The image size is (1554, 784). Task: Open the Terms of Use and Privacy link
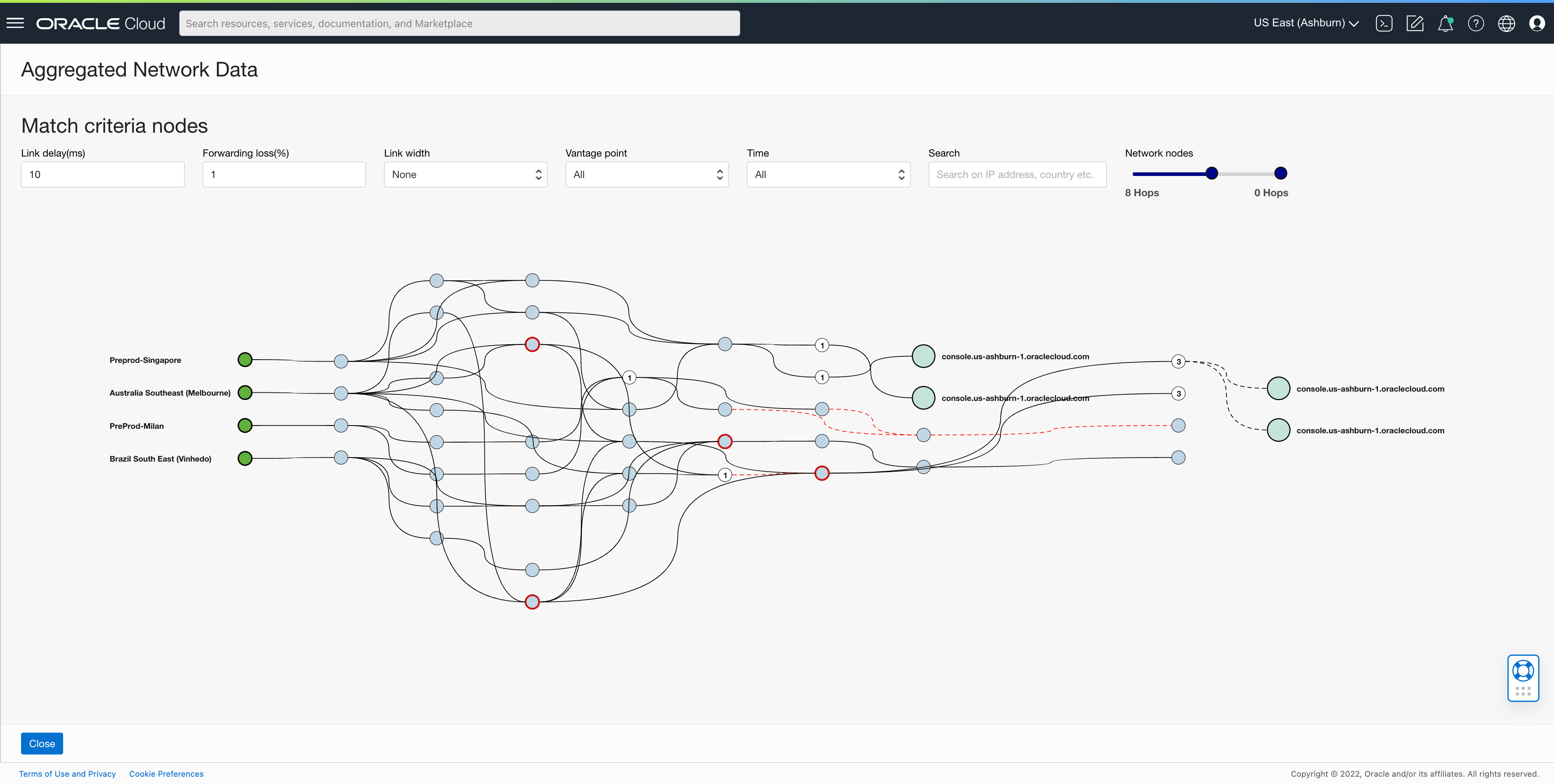coord(67,773)
